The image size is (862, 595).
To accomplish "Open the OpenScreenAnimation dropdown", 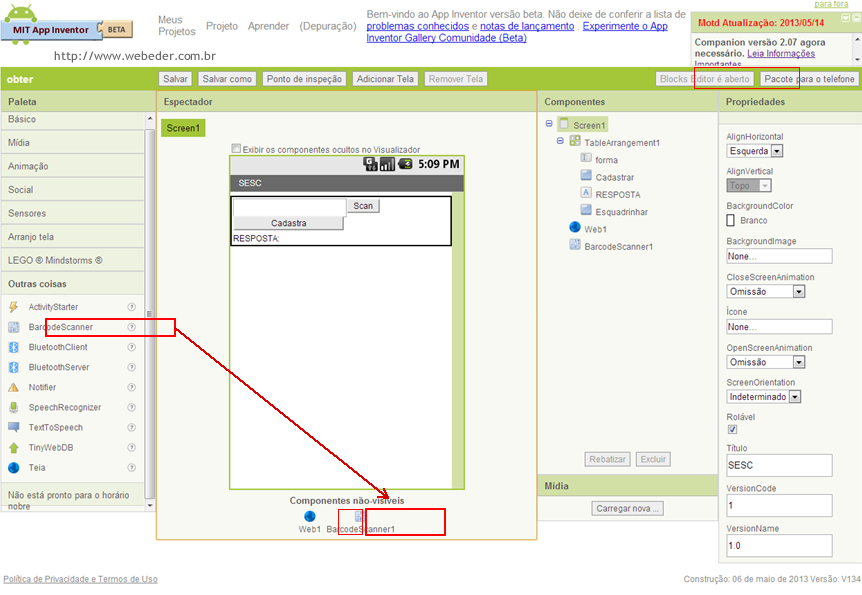I will (x=766, y=362).
